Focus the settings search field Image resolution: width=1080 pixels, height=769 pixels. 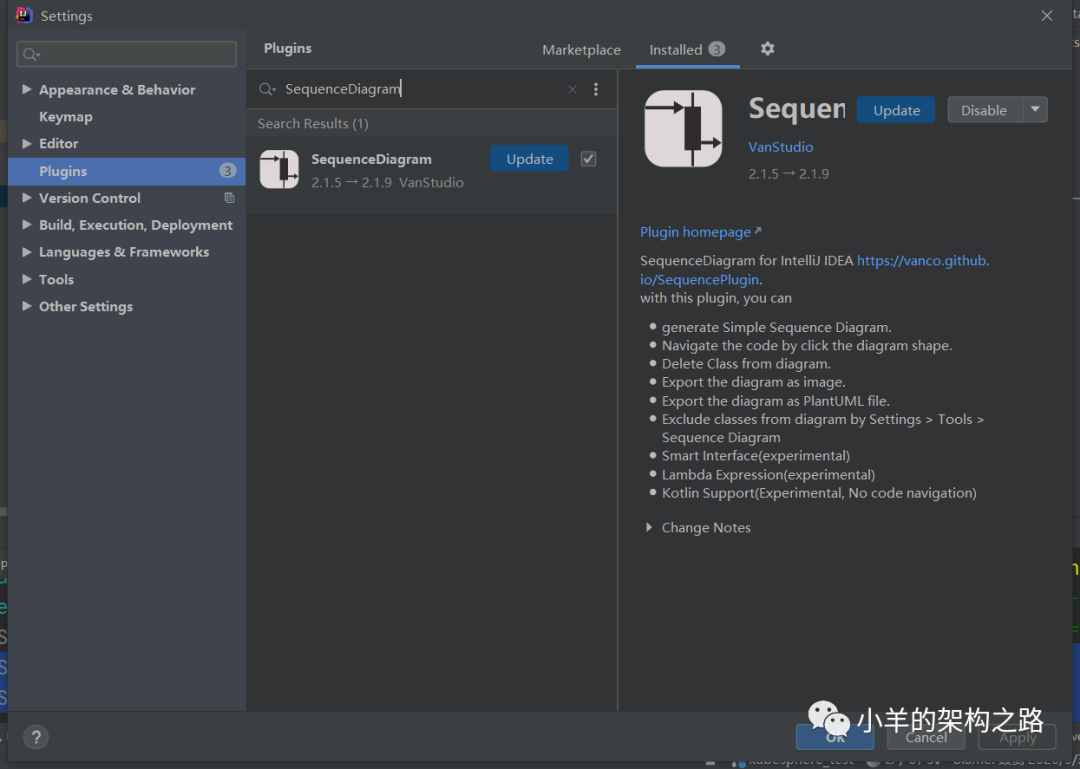[127, 54]
